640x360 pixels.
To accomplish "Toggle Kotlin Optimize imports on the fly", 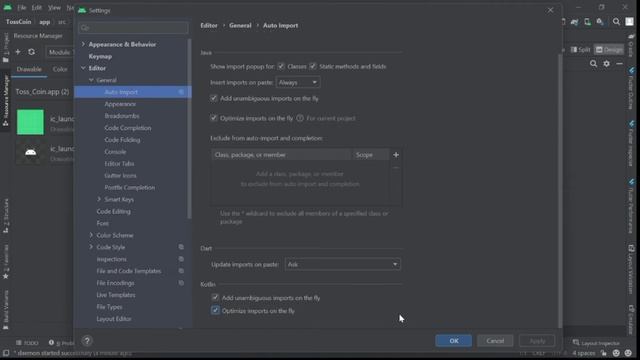I will tap(215, 311).
